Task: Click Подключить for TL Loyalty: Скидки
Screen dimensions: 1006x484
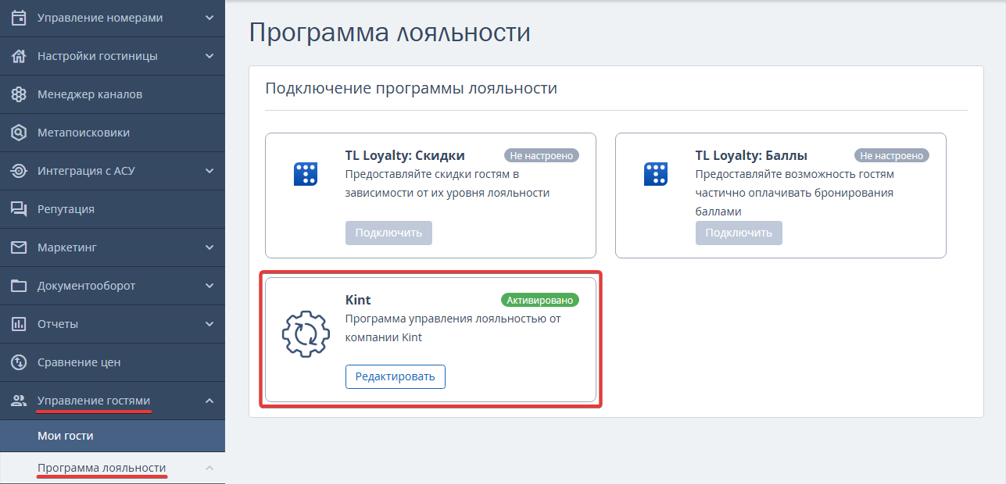Action: (389, 233)
